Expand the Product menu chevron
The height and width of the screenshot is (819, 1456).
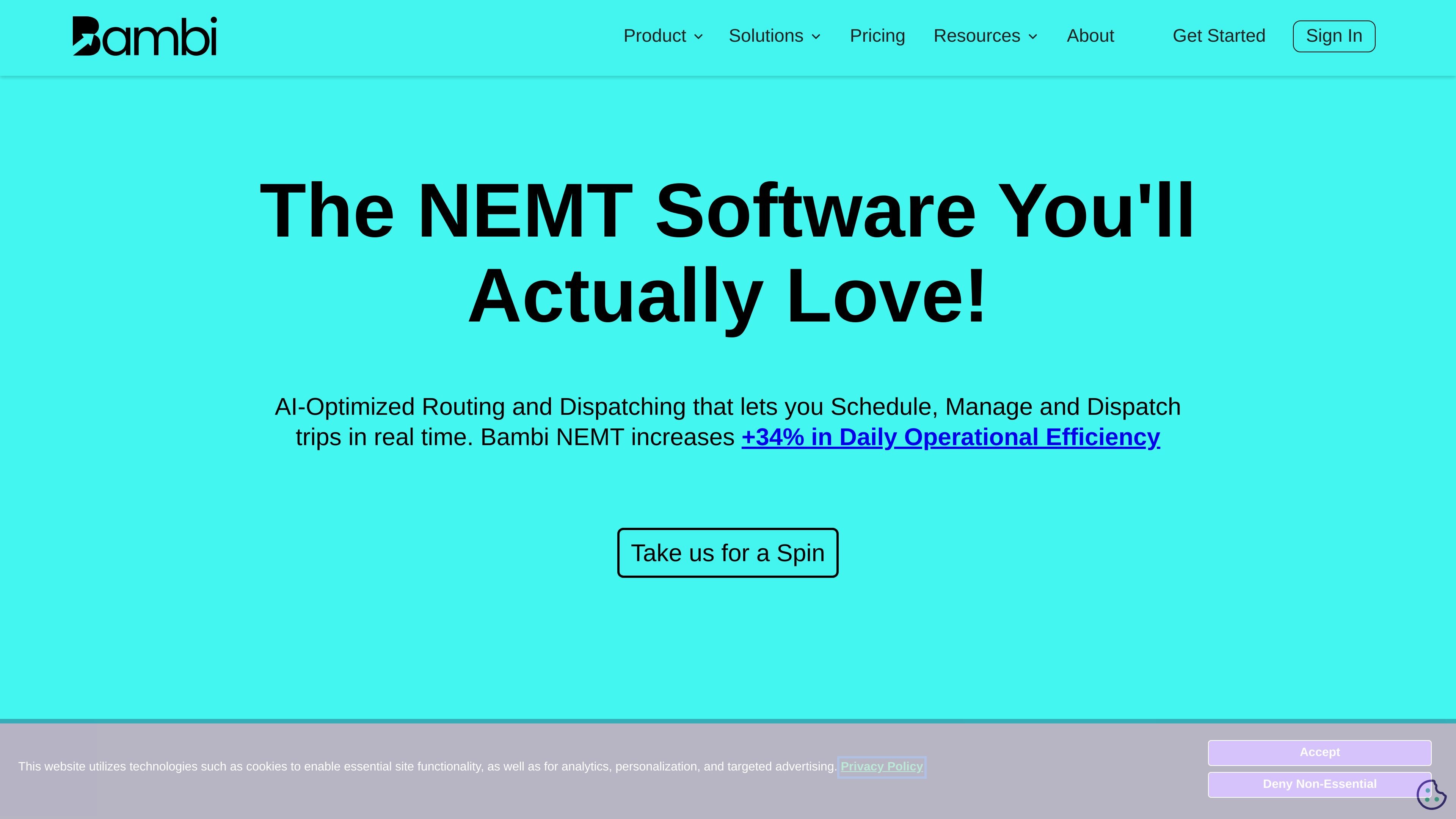click(x=698, y=37)
